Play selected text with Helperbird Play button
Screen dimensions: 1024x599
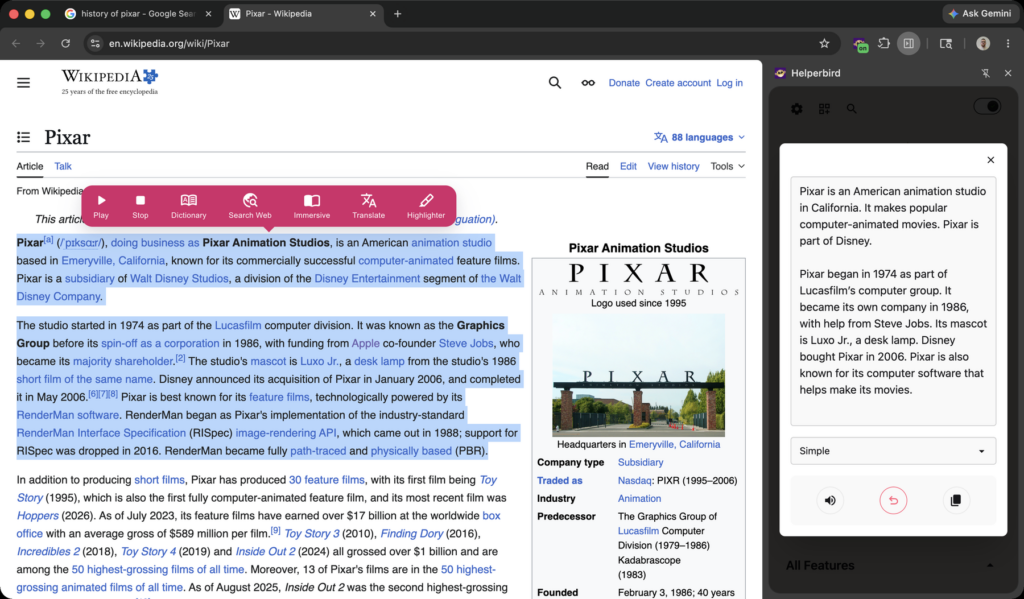click(101, 206)
